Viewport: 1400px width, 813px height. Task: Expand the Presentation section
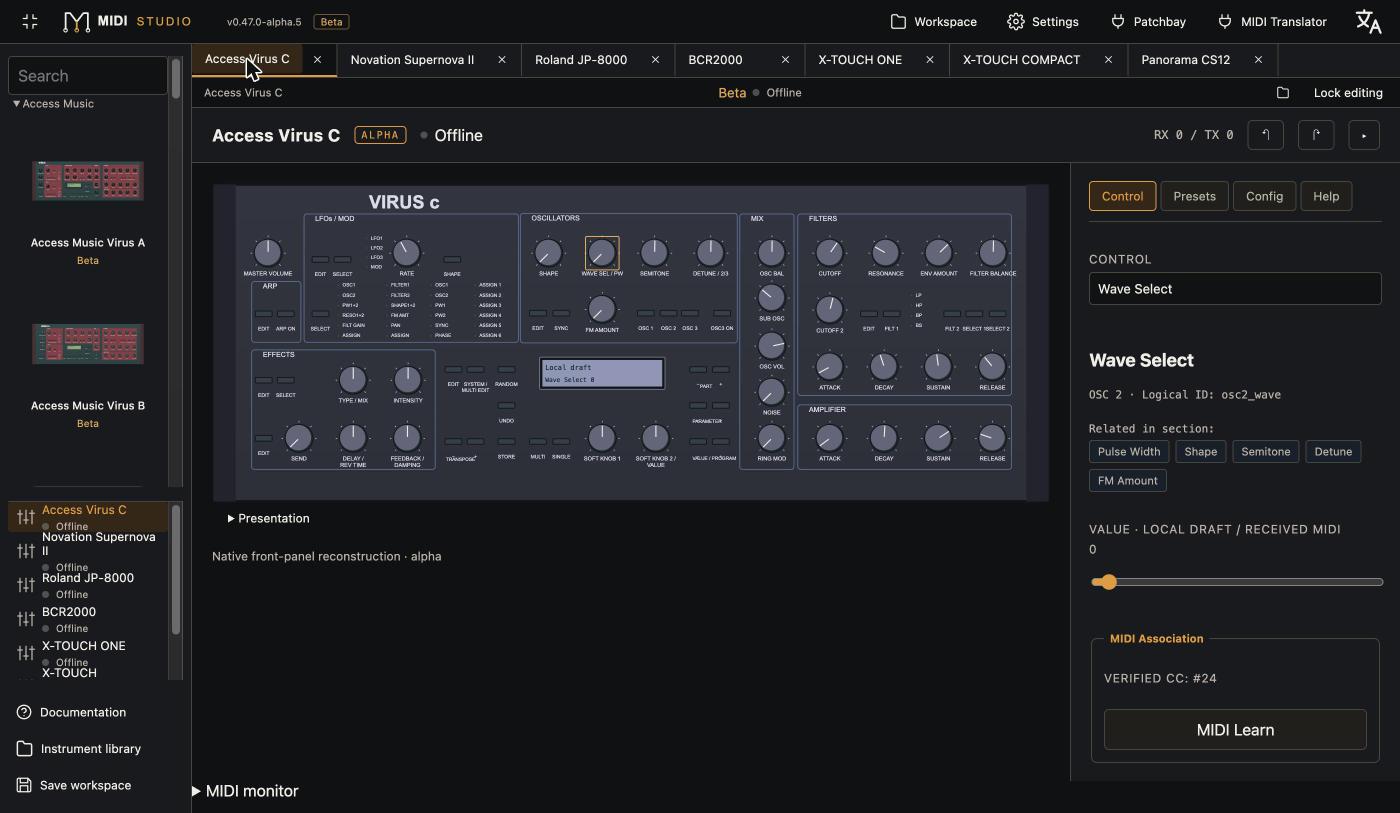269,518
